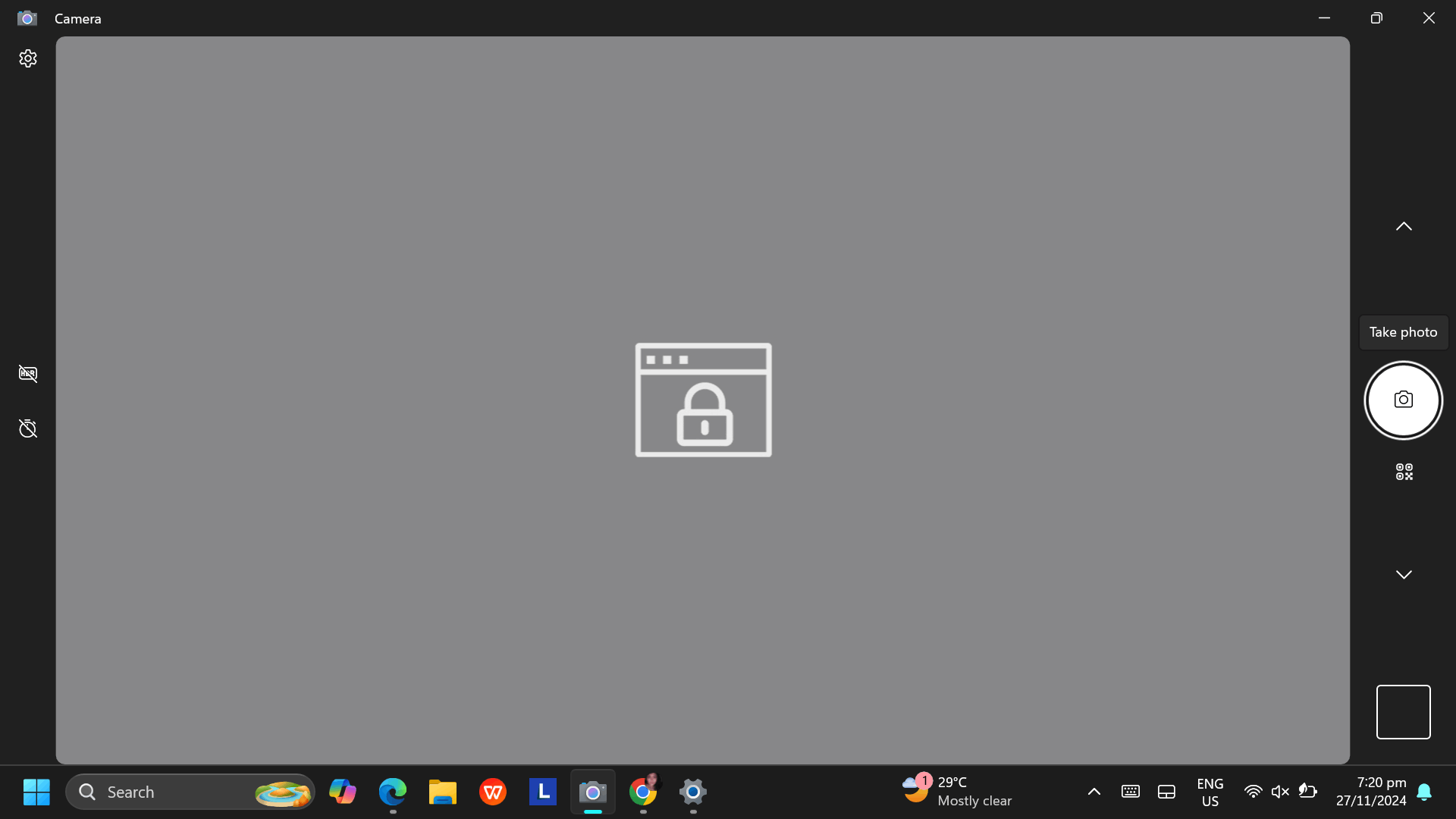Open the touch keyboard tray icon

pos(1130,792)
